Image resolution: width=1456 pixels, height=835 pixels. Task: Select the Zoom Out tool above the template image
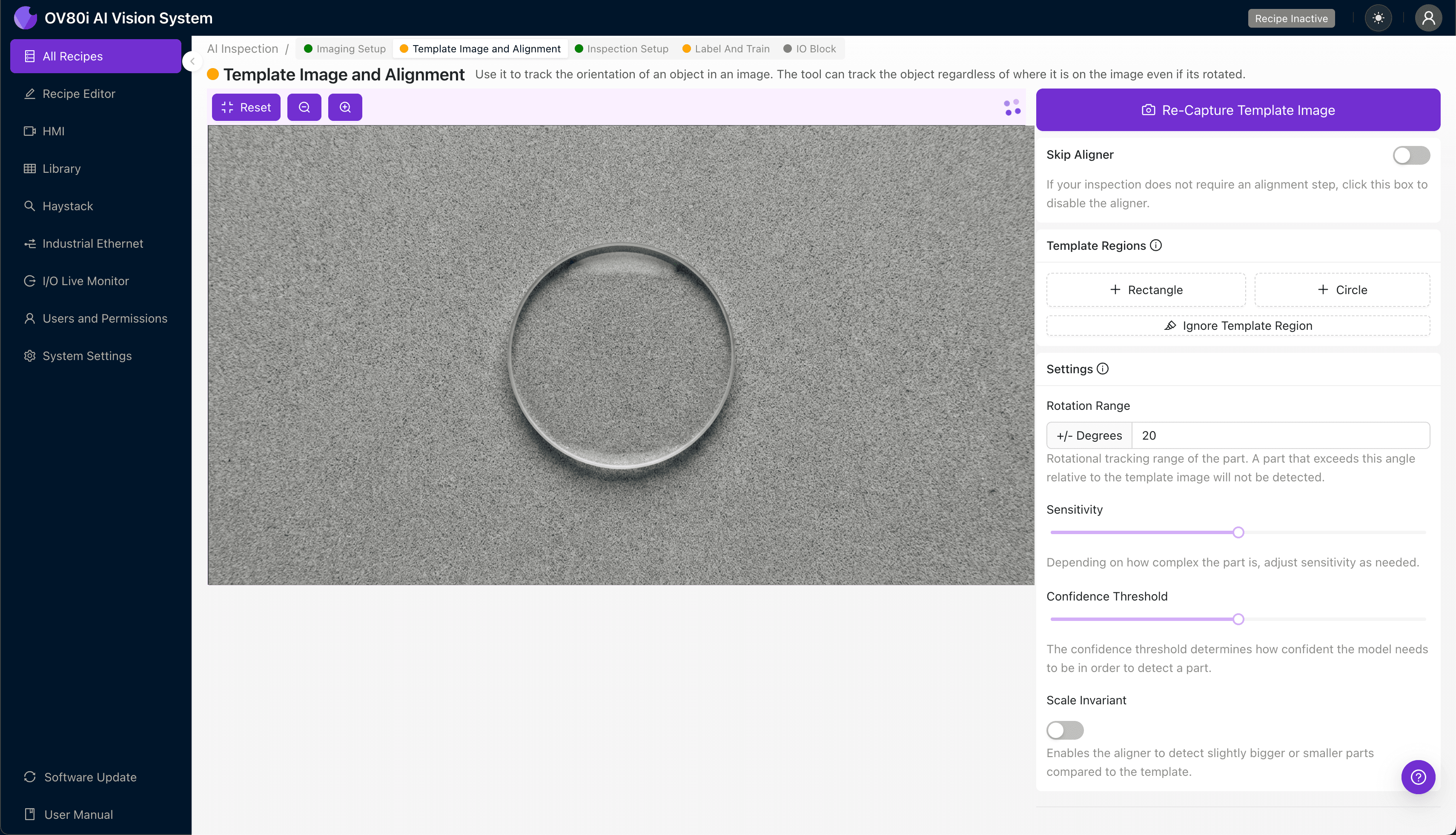pyautogui.click(x=304, y=107)
